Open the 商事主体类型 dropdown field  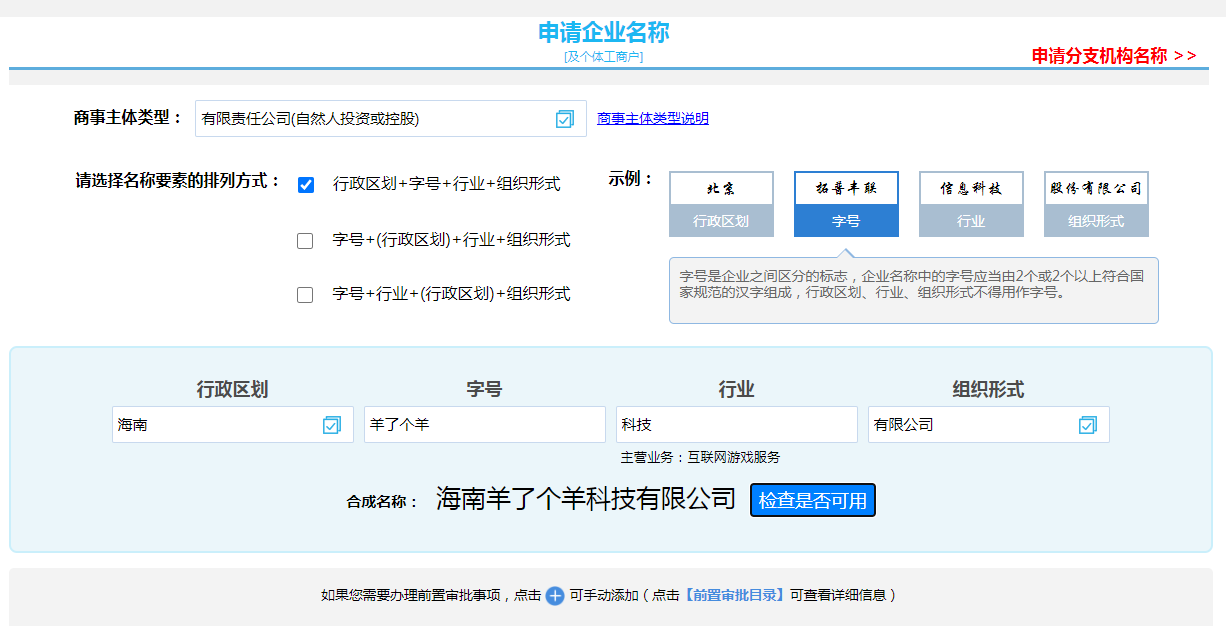click(x=375, y=119)
